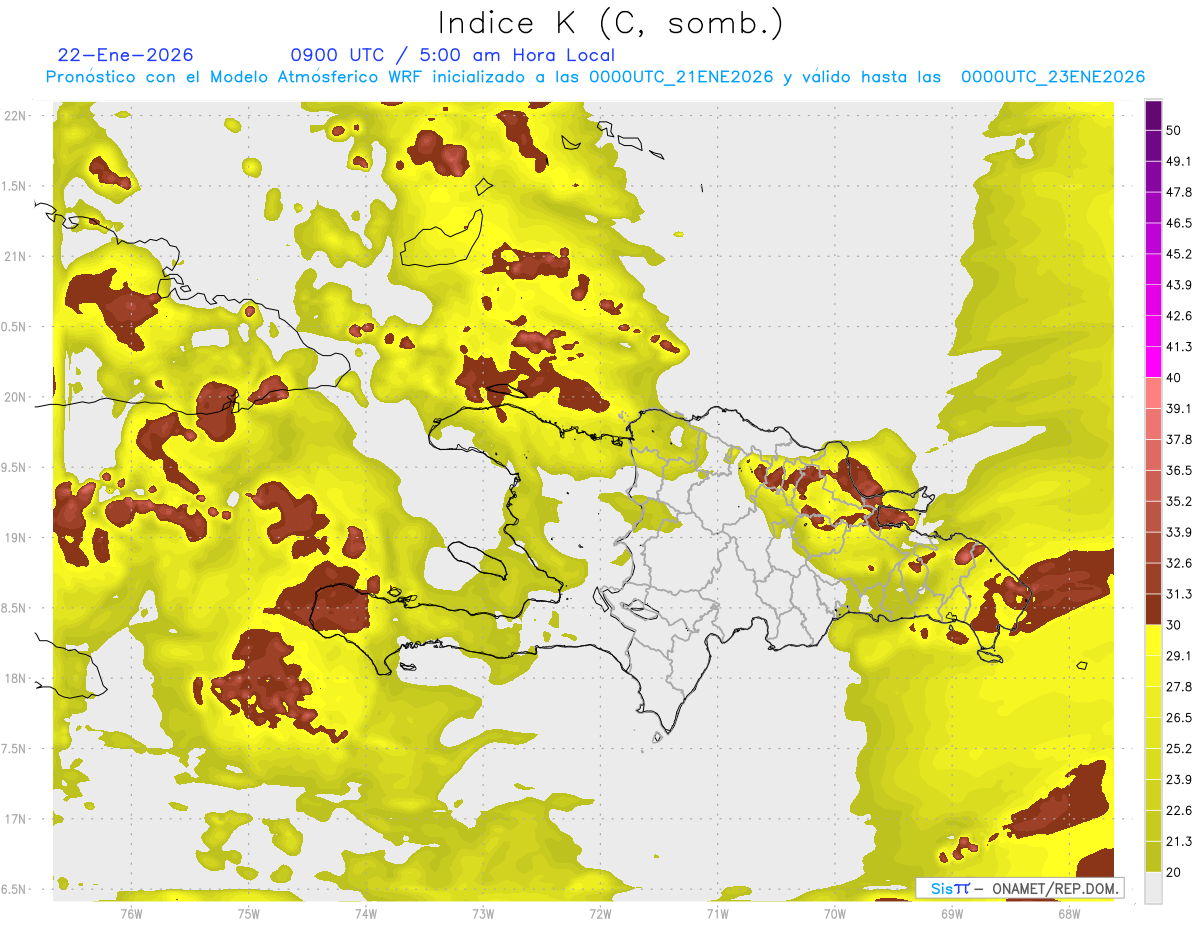Click the '27.8' colorbar value
Screen dimensions: 1200x927
1179,687
